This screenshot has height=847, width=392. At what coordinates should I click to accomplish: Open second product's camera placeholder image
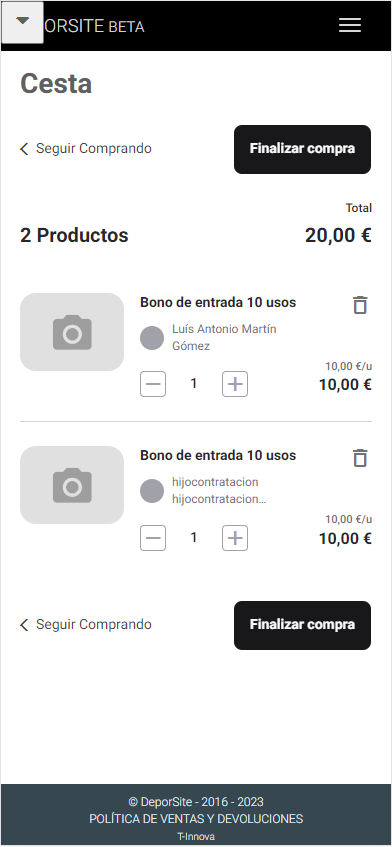(72, 485)
